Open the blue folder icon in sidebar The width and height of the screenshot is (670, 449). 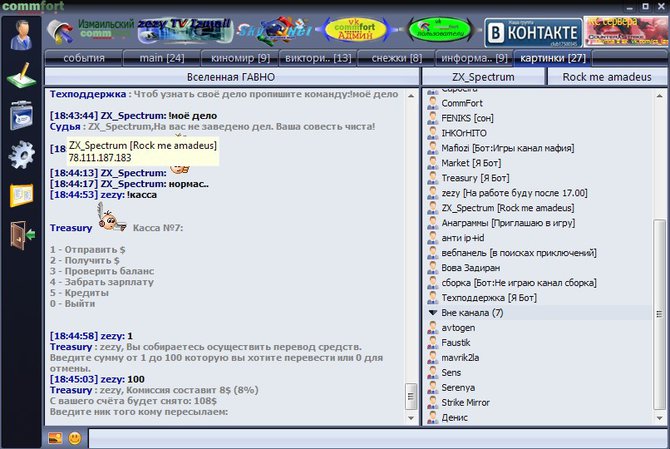pyautogui.click(x=20, y=114)
